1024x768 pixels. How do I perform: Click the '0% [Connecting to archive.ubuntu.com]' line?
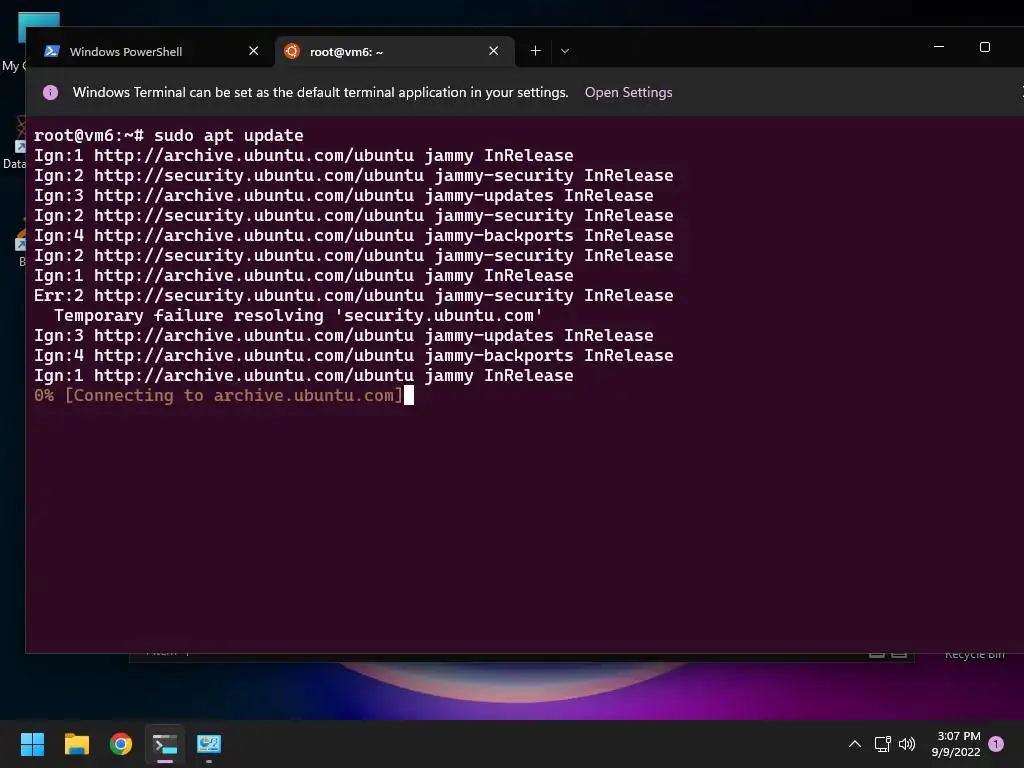[218, 395]
